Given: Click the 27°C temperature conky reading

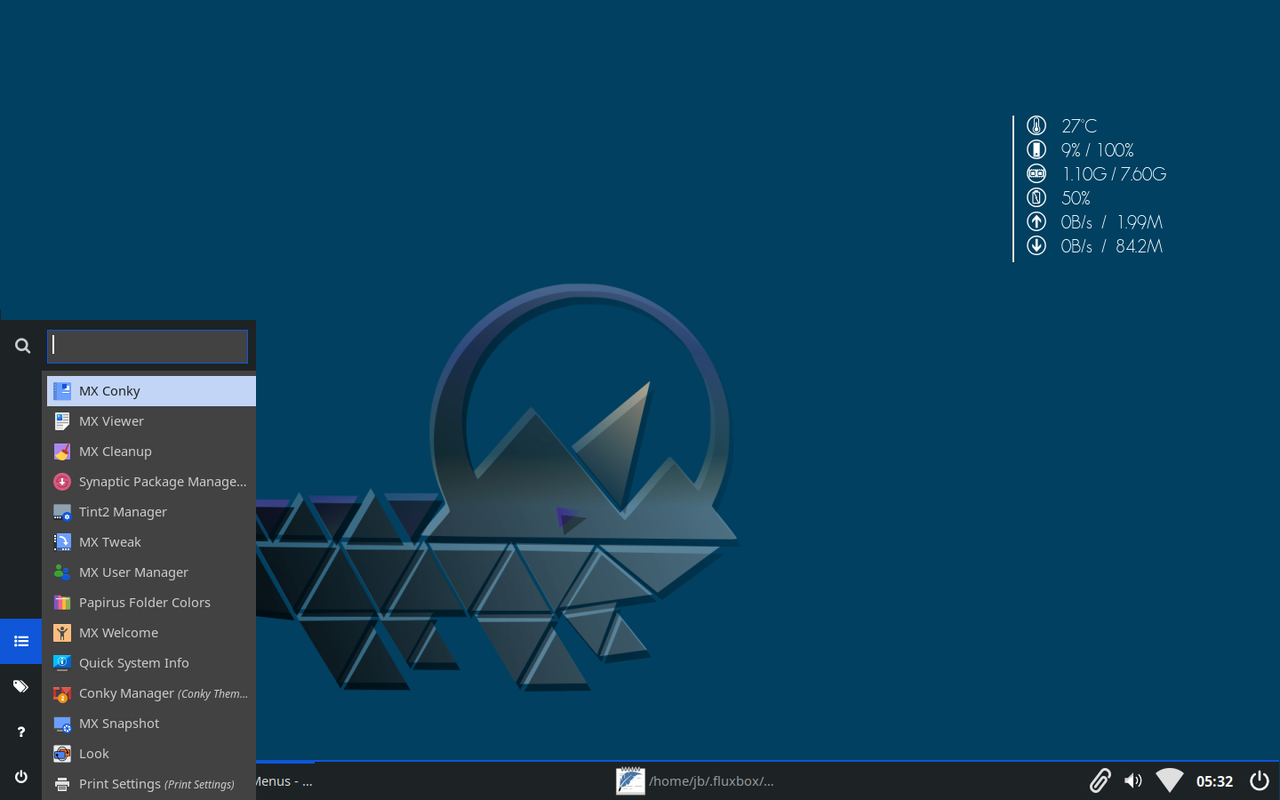Looking at the screenshot, I should (x=1079, y=126).
